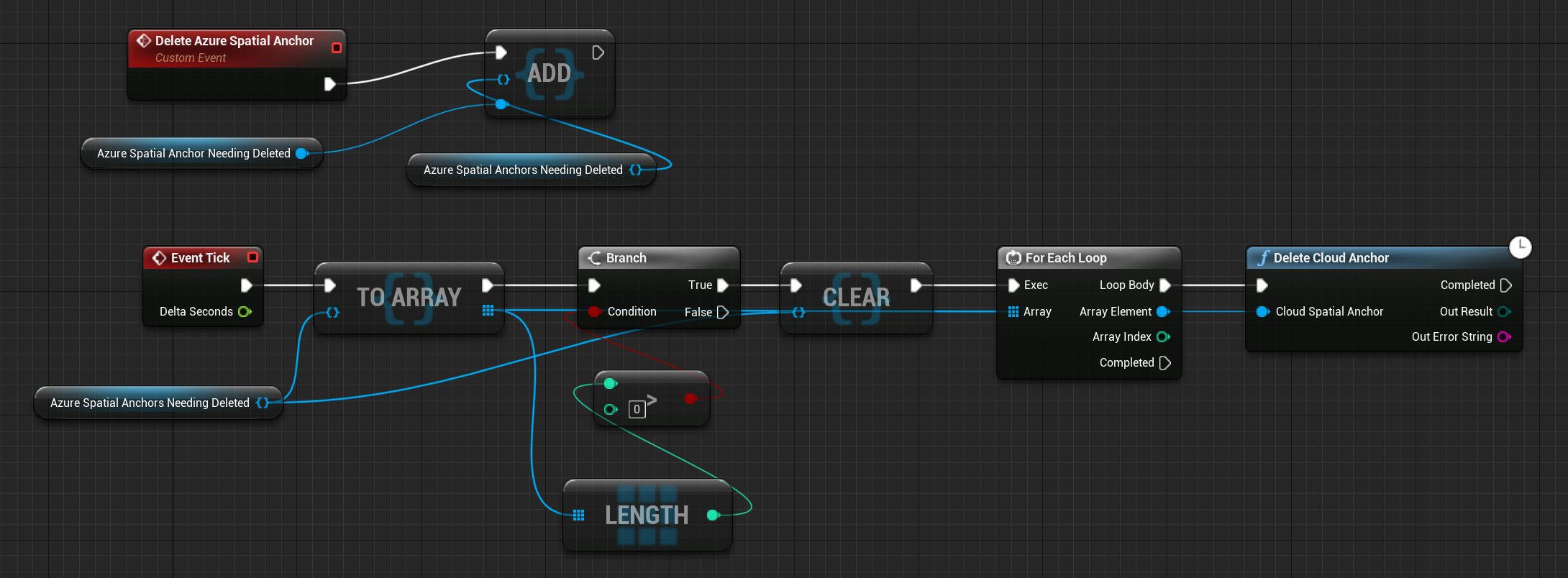This screenshot has height=578, width=1568.
Task: Click the greater-than node boolean output pin
Action: tap(690, 398)
